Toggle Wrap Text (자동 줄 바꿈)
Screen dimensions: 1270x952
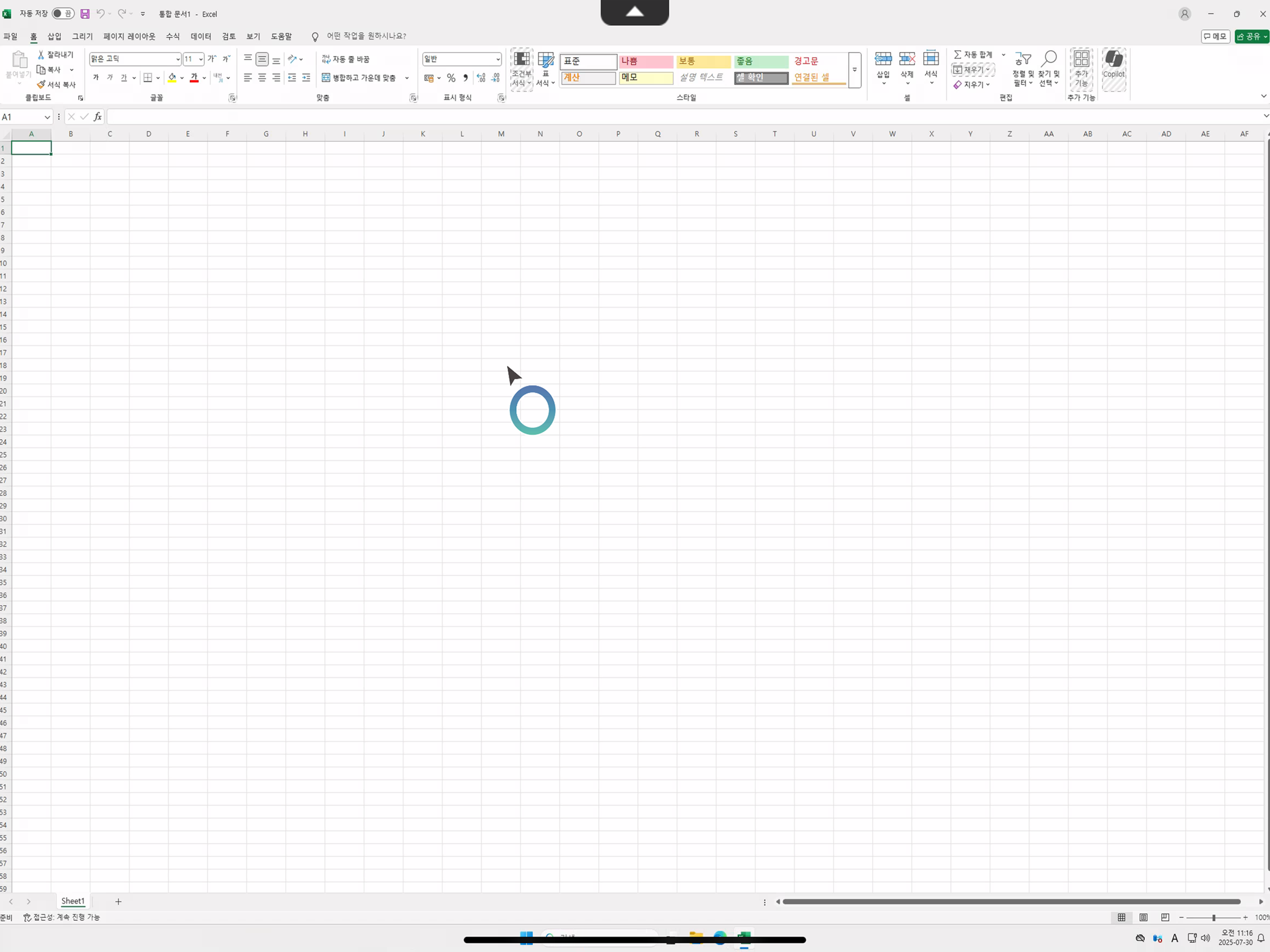tap(345, 59)
